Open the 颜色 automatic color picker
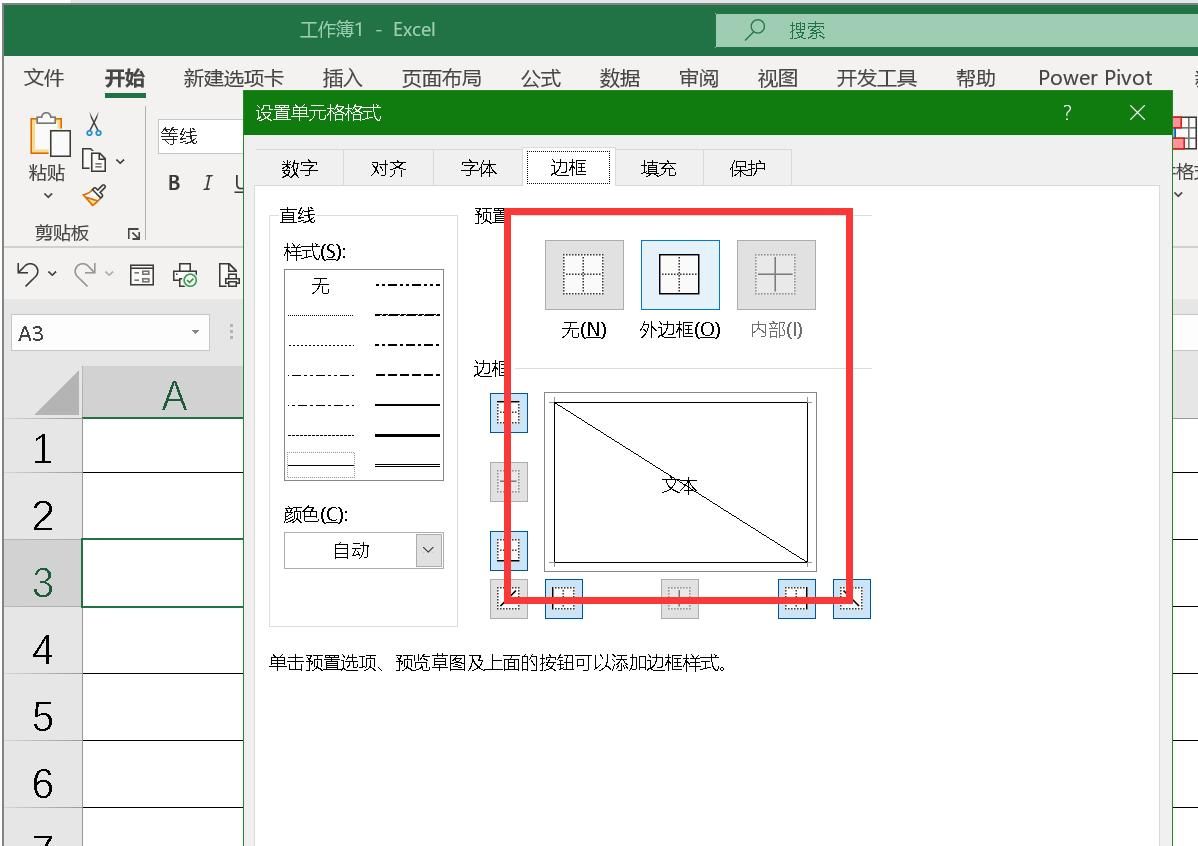The image size is (1198, 846). (x=428, y=550)
